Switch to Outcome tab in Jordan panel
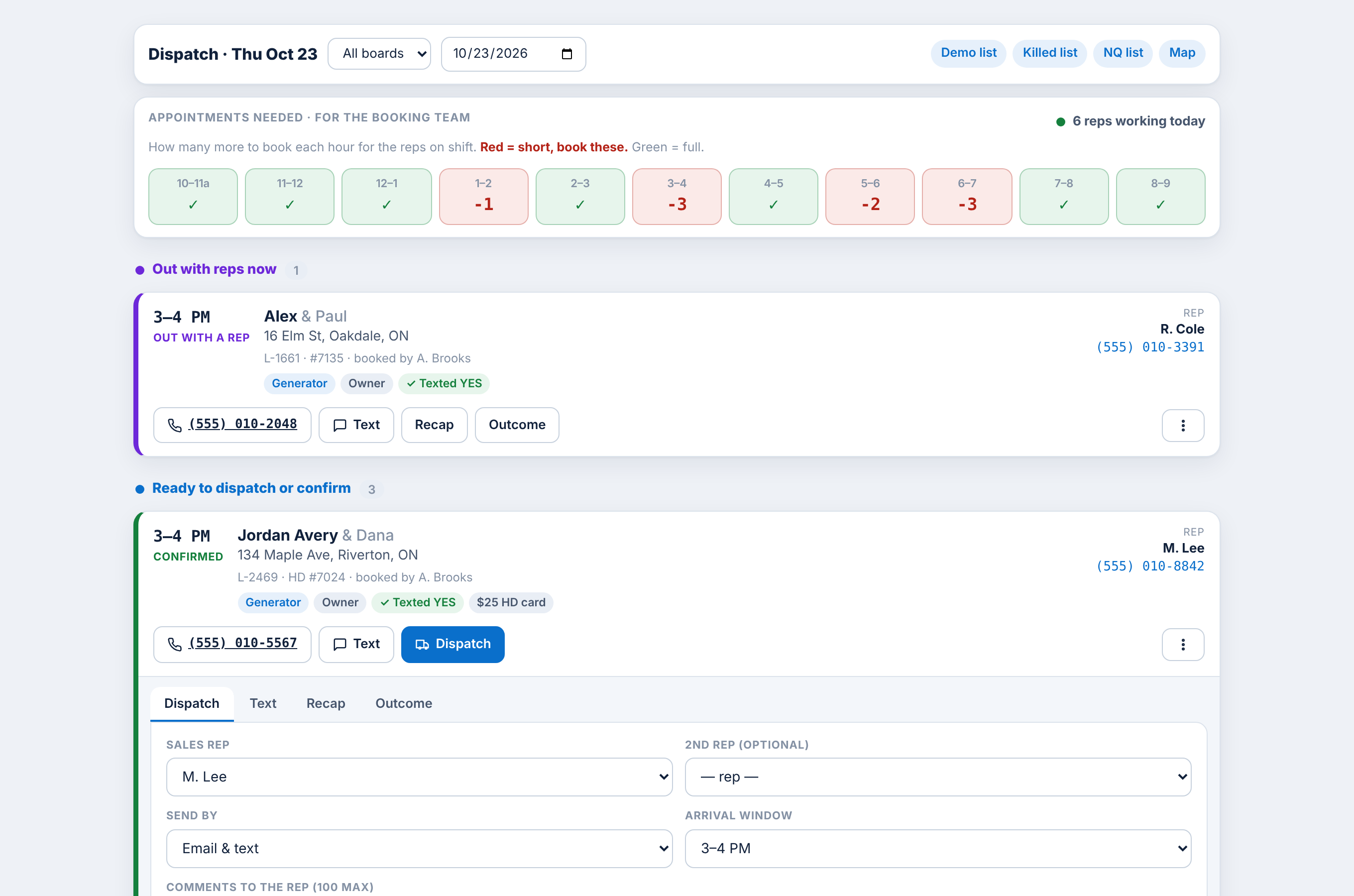1354x896 pixels. click(403, 703)
